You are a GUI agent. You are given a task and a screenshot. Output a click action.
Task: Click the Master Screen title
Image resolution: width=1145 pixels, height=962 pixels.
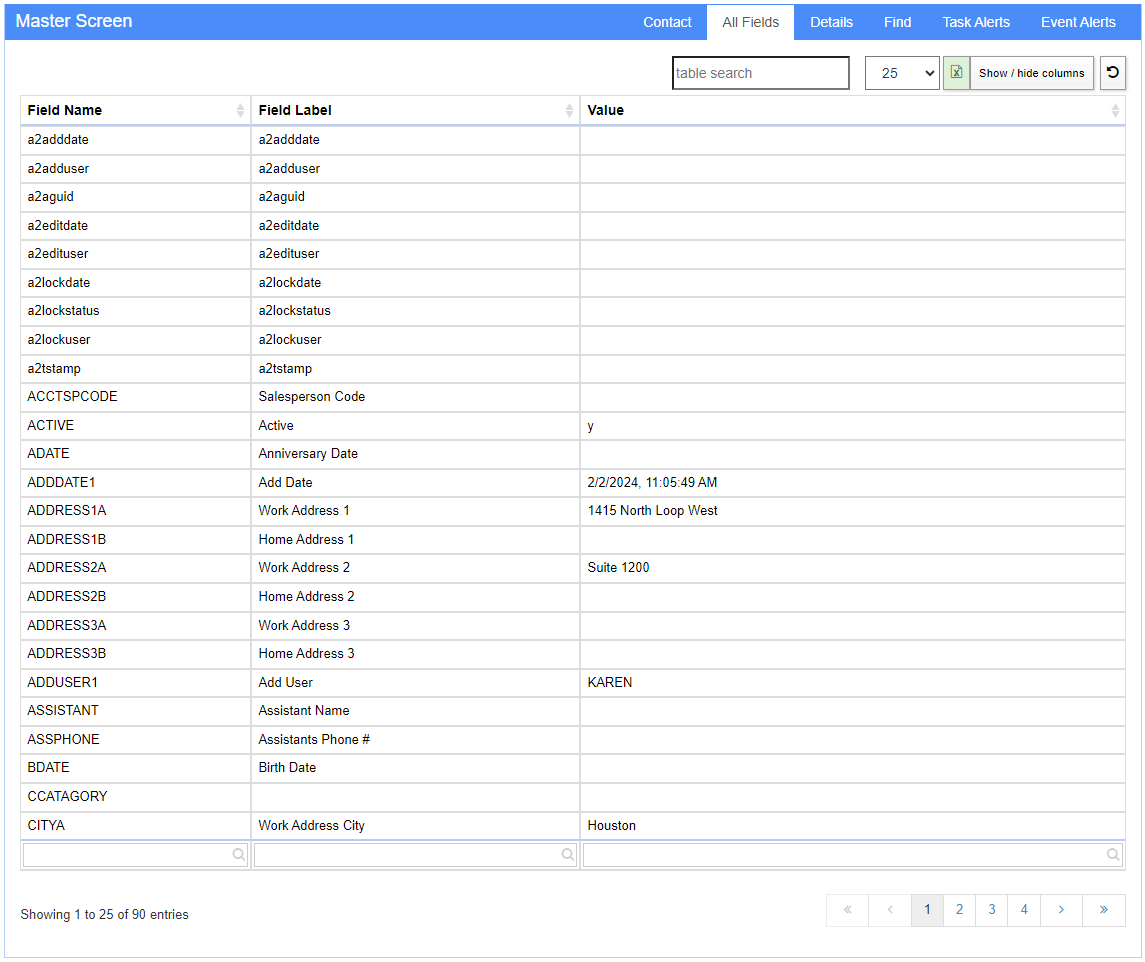[x=74, y=21]
